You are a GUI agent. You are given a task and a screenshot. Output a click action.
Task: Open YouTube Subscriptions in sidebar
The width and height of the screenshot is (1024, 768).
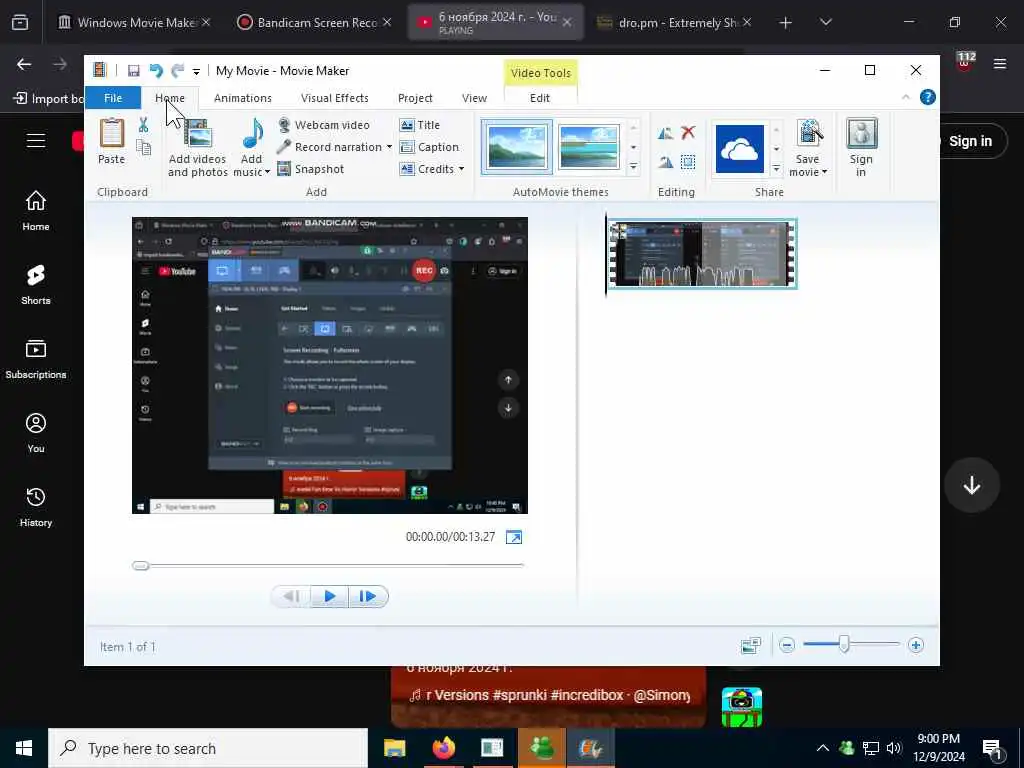36,359
